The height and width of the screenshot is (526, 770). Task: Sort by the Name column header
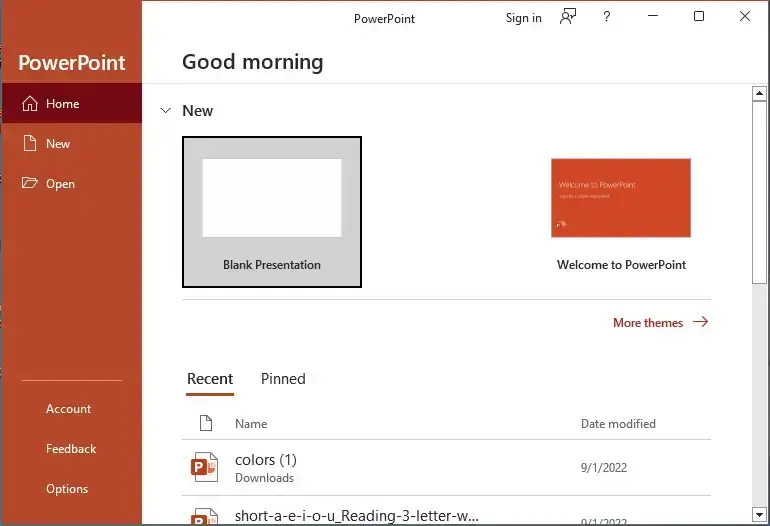pos(251,424)
